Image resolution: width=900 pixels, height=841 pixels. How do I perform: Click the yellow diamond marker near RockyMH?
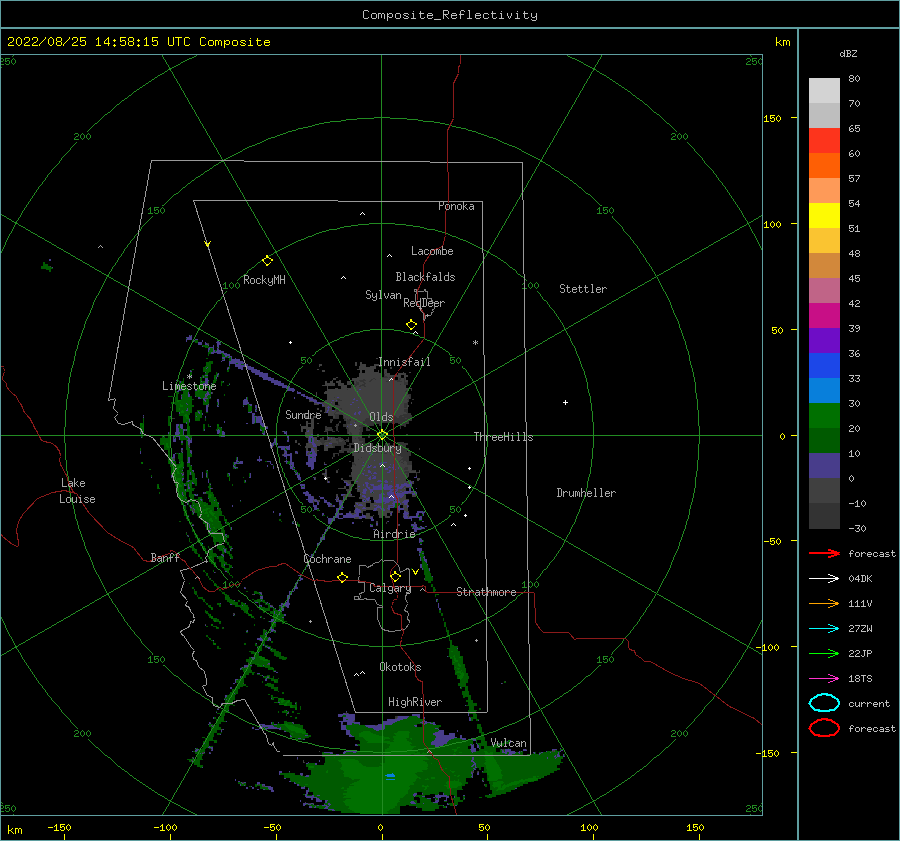point(267,261)
